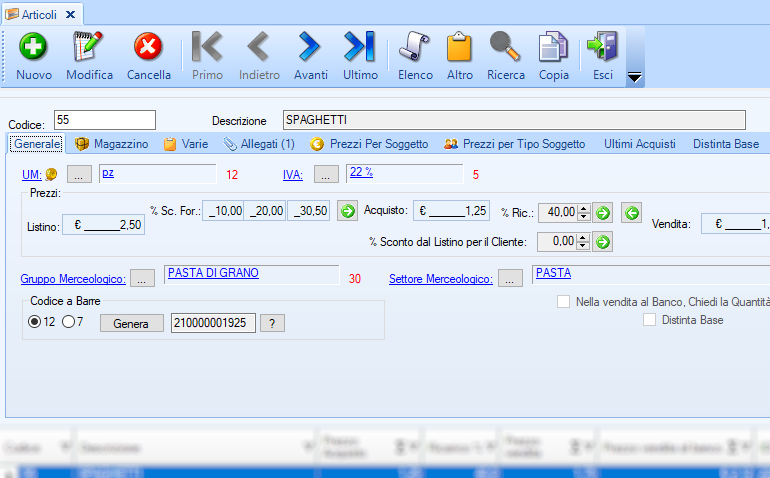Select the 7-digit barcode radio button
This screenshot has height=478, width=770.
tap(68, 322)
